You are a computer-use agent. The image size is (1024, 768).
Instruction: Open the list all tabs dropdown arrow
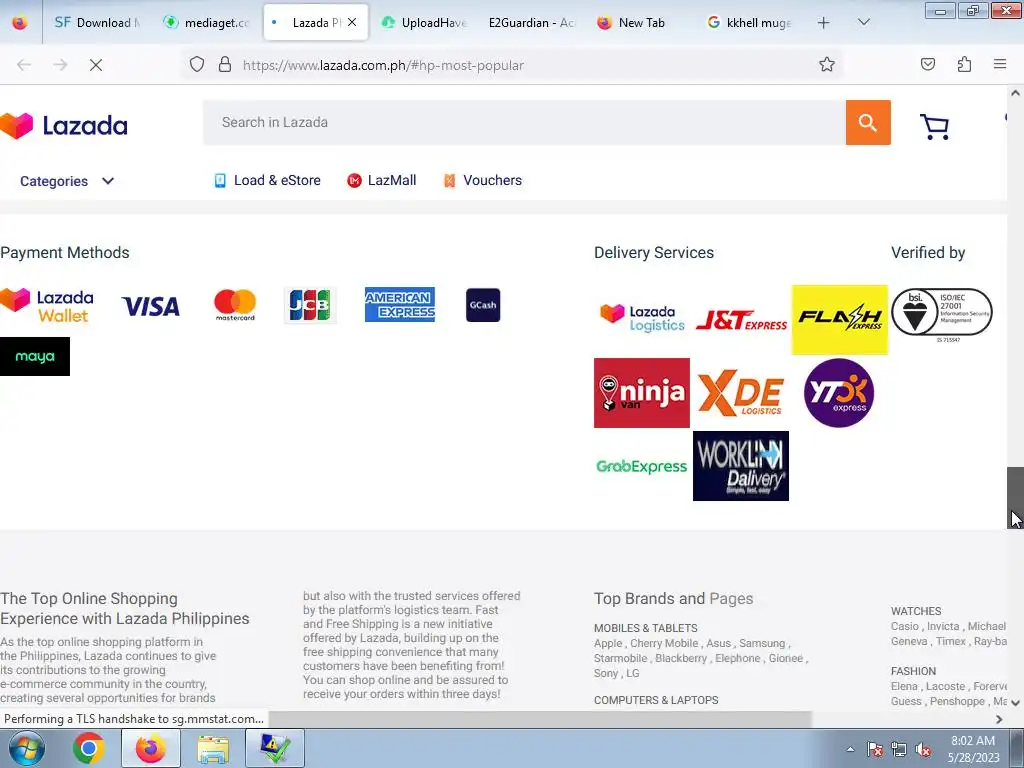863,22
